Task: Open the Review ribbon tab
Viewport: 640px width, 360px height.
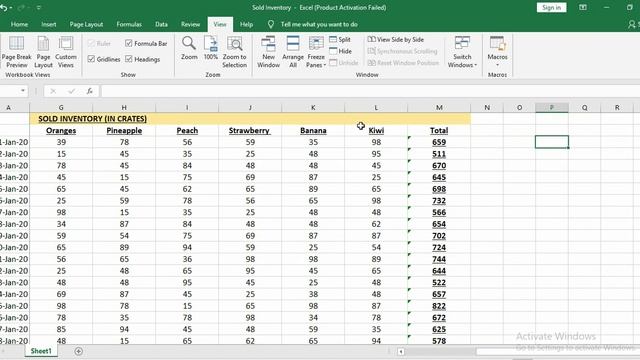Action: 191,24
